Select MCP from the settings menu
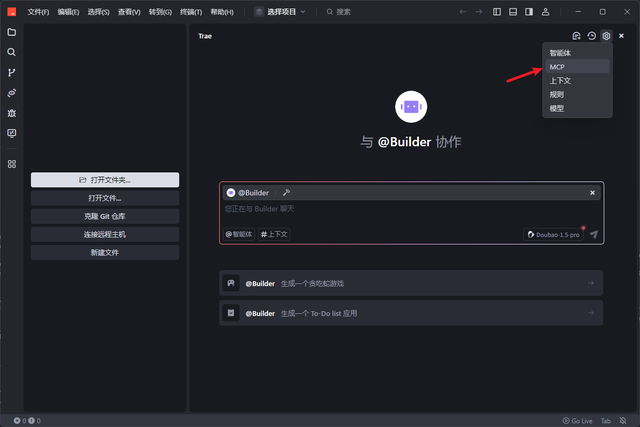 click(x=577, y=67)
